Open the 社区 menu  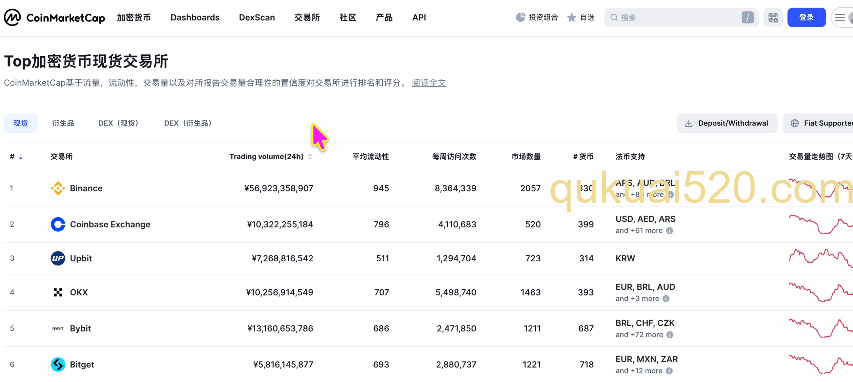coord(348,17)
